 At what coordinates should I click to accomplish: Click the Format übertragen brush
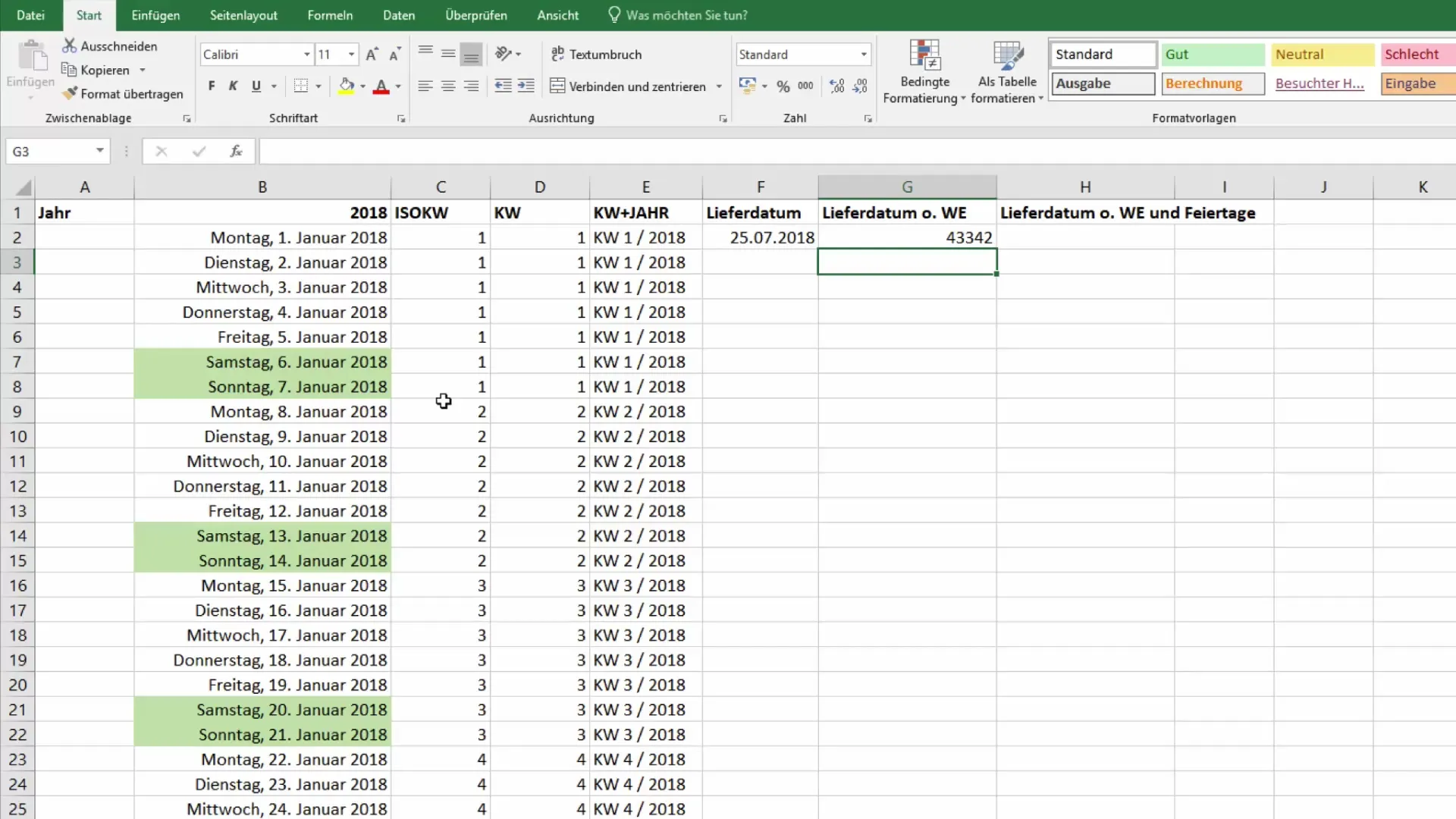(69, 93)
